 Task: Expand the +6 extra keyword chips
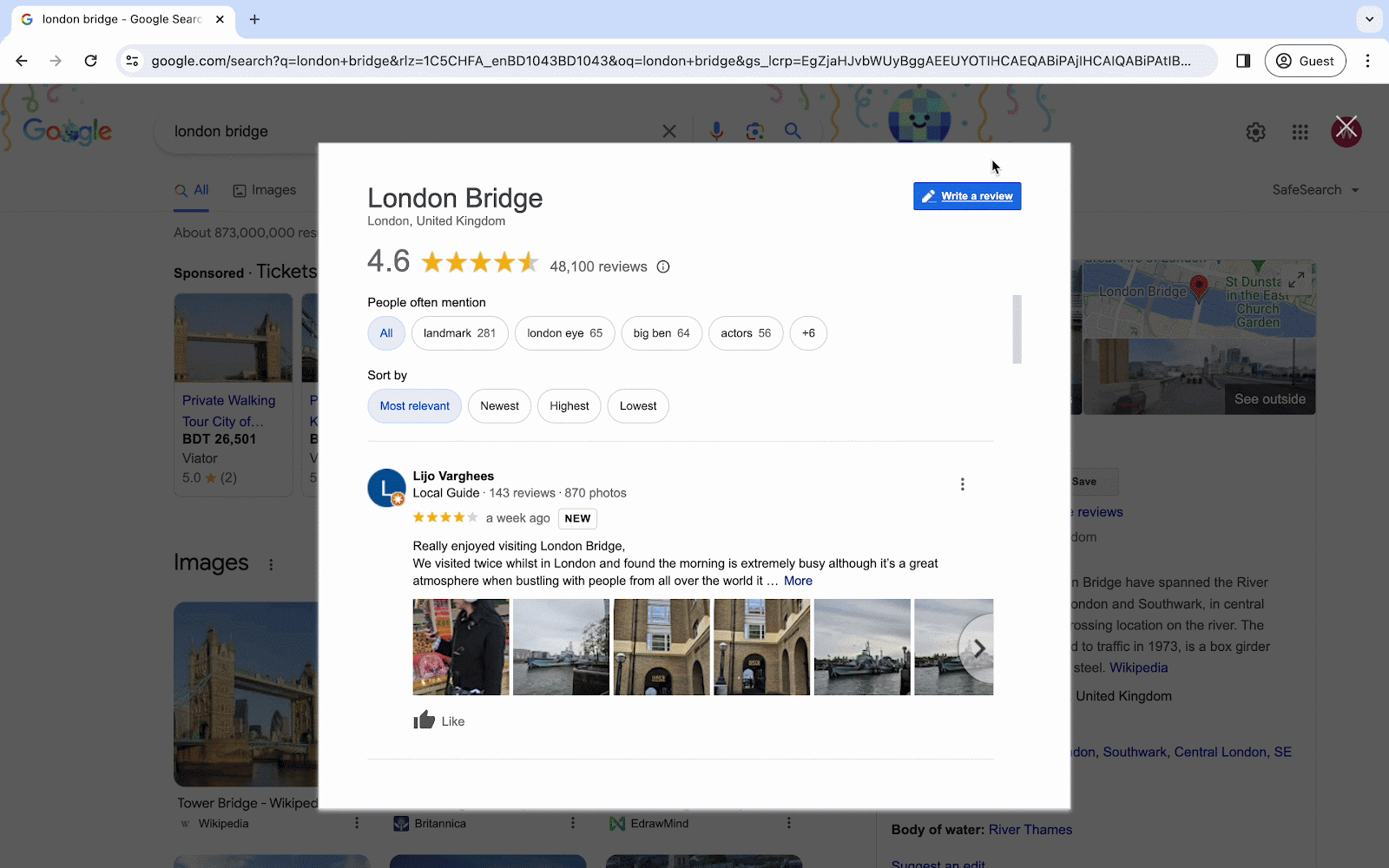click(808, 333)
